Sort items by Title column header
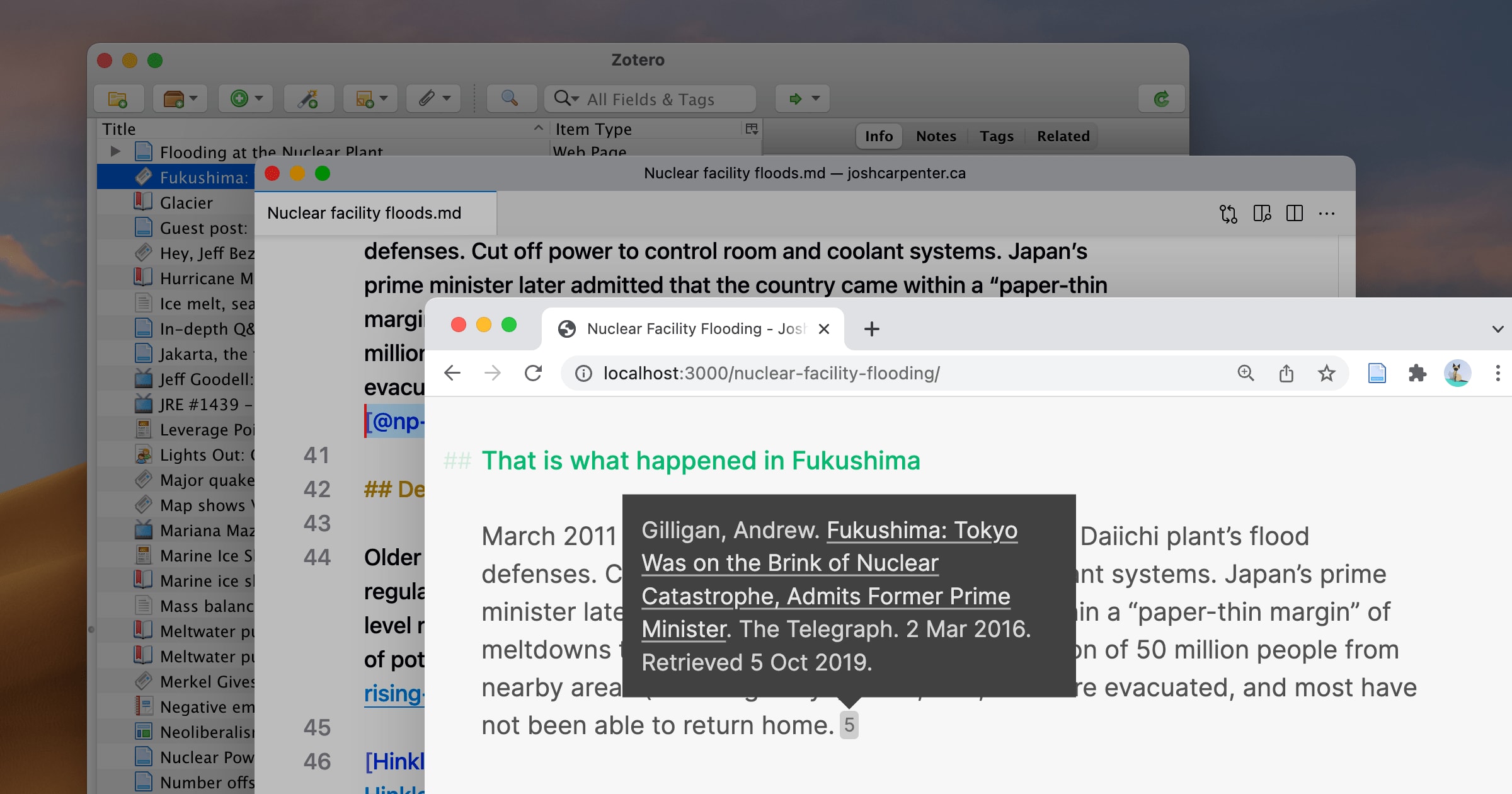This screenshot has height=794, width=1512. (321, 129)
